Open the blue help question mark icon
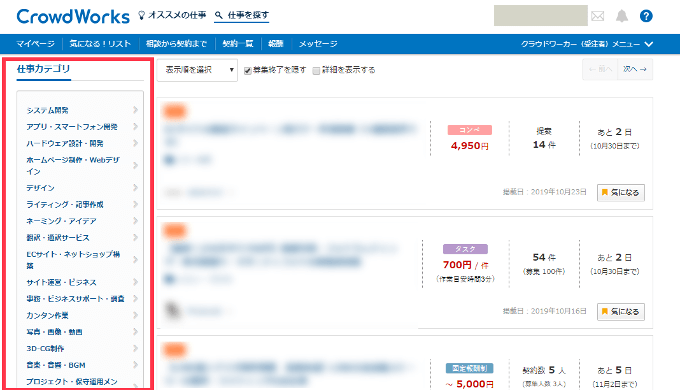This screenshot has width=680, height=390. 646,16
